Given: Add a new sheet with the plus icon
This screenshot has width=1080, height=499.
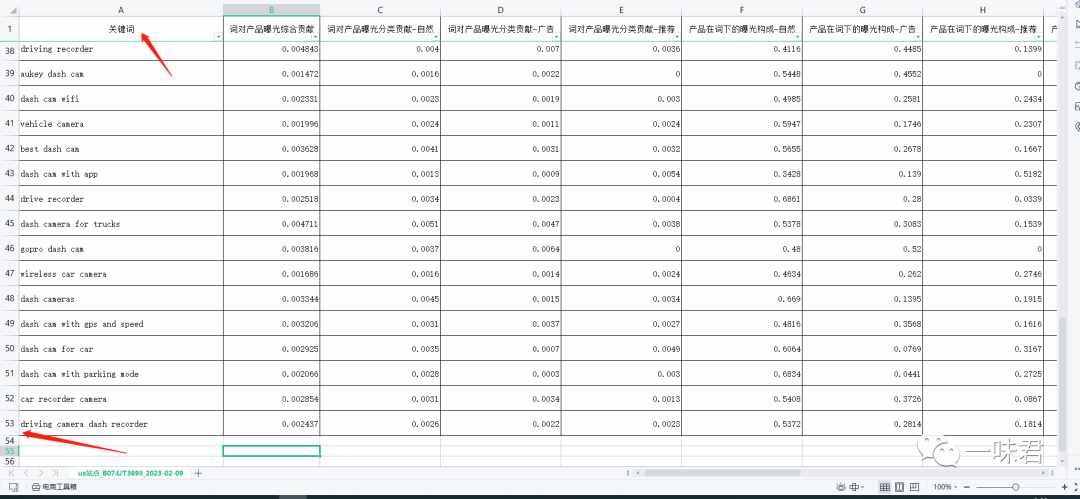Looking at the screenshot, I should (x=198, y=473).
